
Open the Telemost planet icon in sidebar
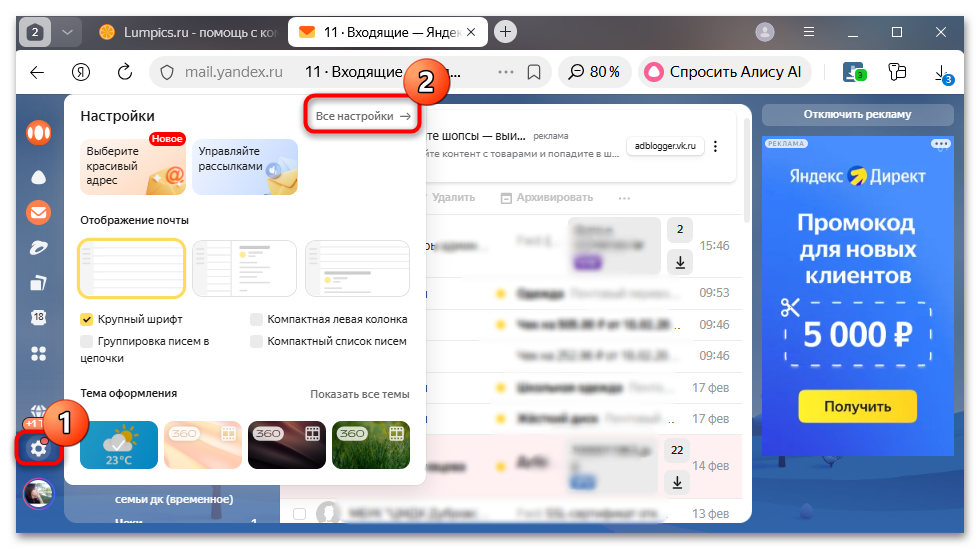(x=38, y=248)
